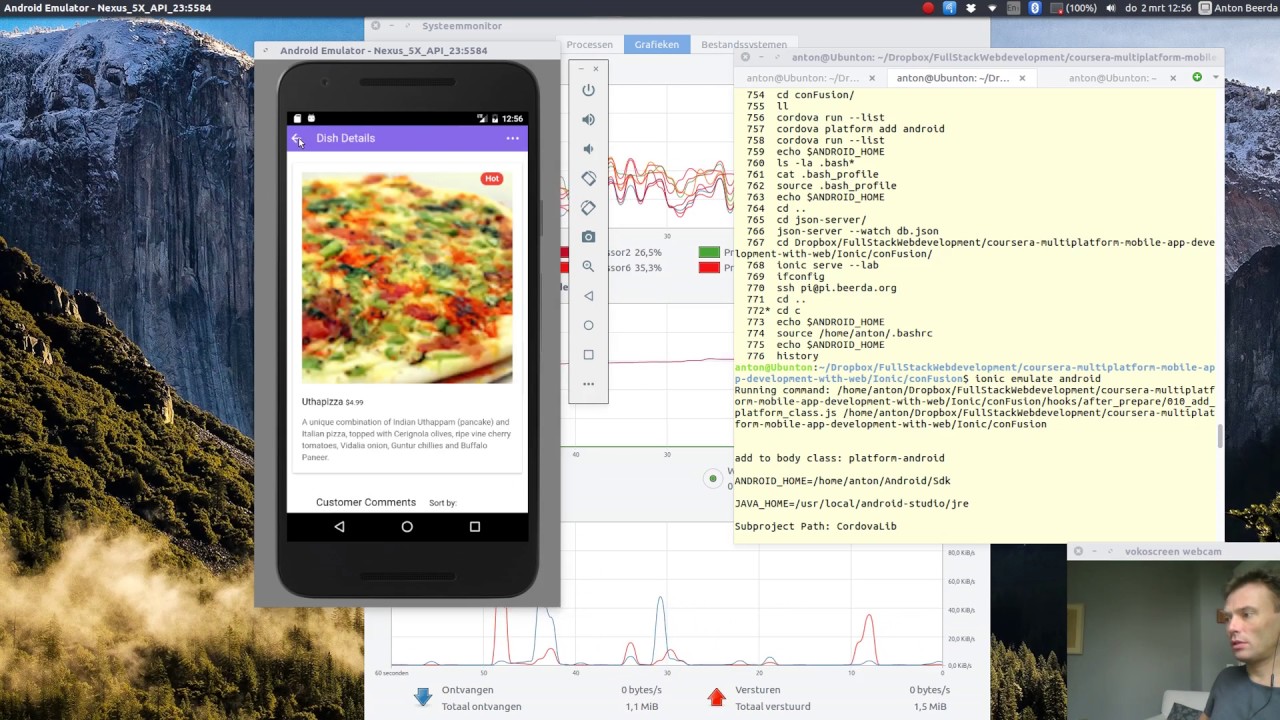Close the third terminal tab
Image resolution: width=1280 pixels, height=720 pixels.
pyautogui.click(x=1174, y=78)
